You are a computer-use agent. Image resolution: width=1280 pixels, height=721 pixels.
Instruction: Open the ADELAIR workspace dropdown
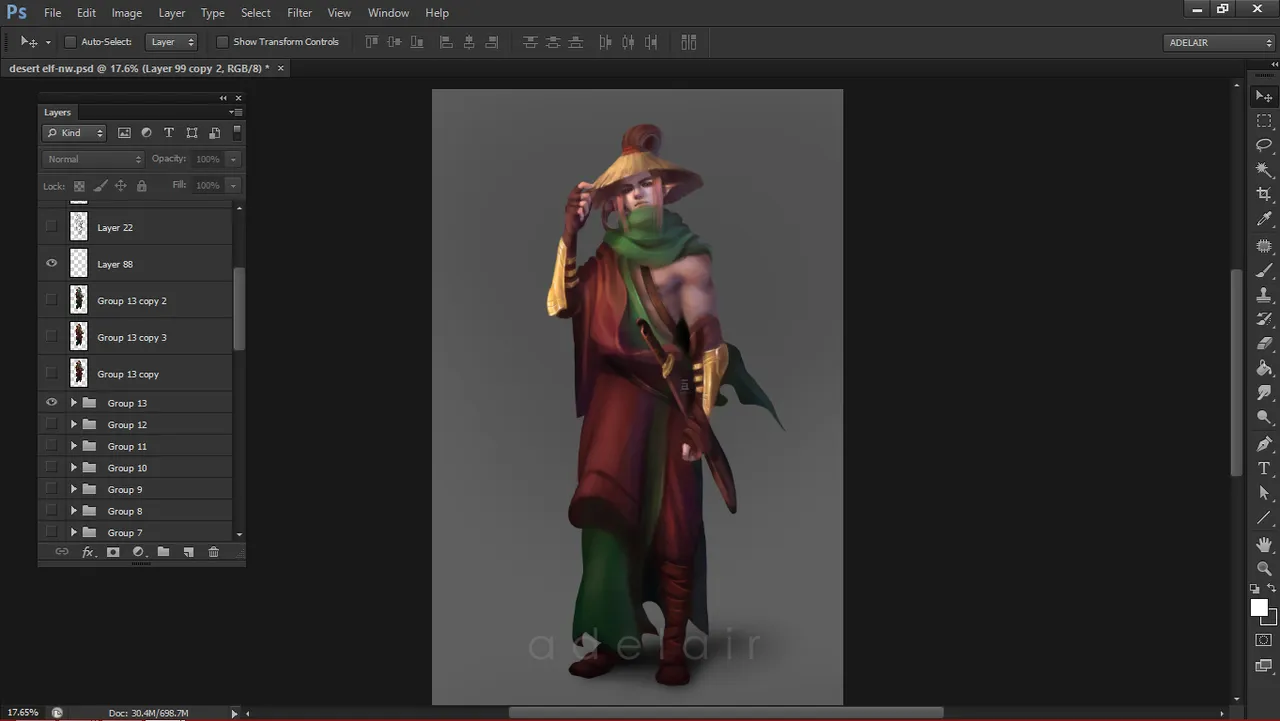pyautogui.click(x=1220, y=42)
